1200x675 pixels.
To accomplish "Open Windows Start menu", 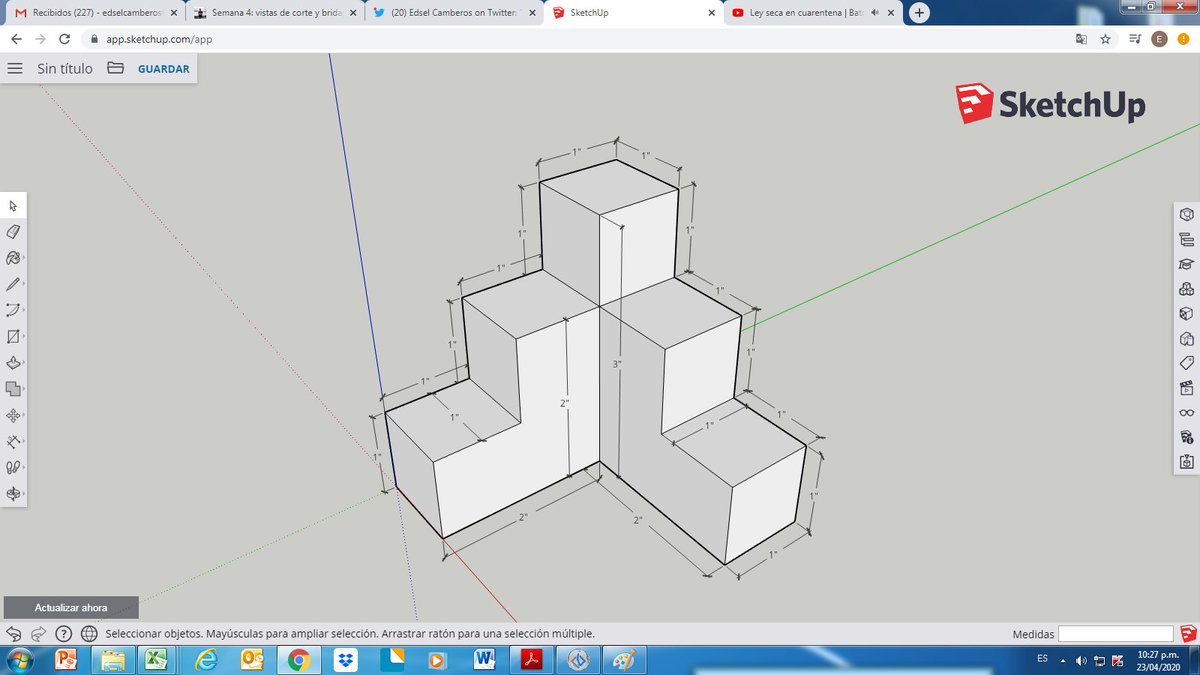I will 20,660.
